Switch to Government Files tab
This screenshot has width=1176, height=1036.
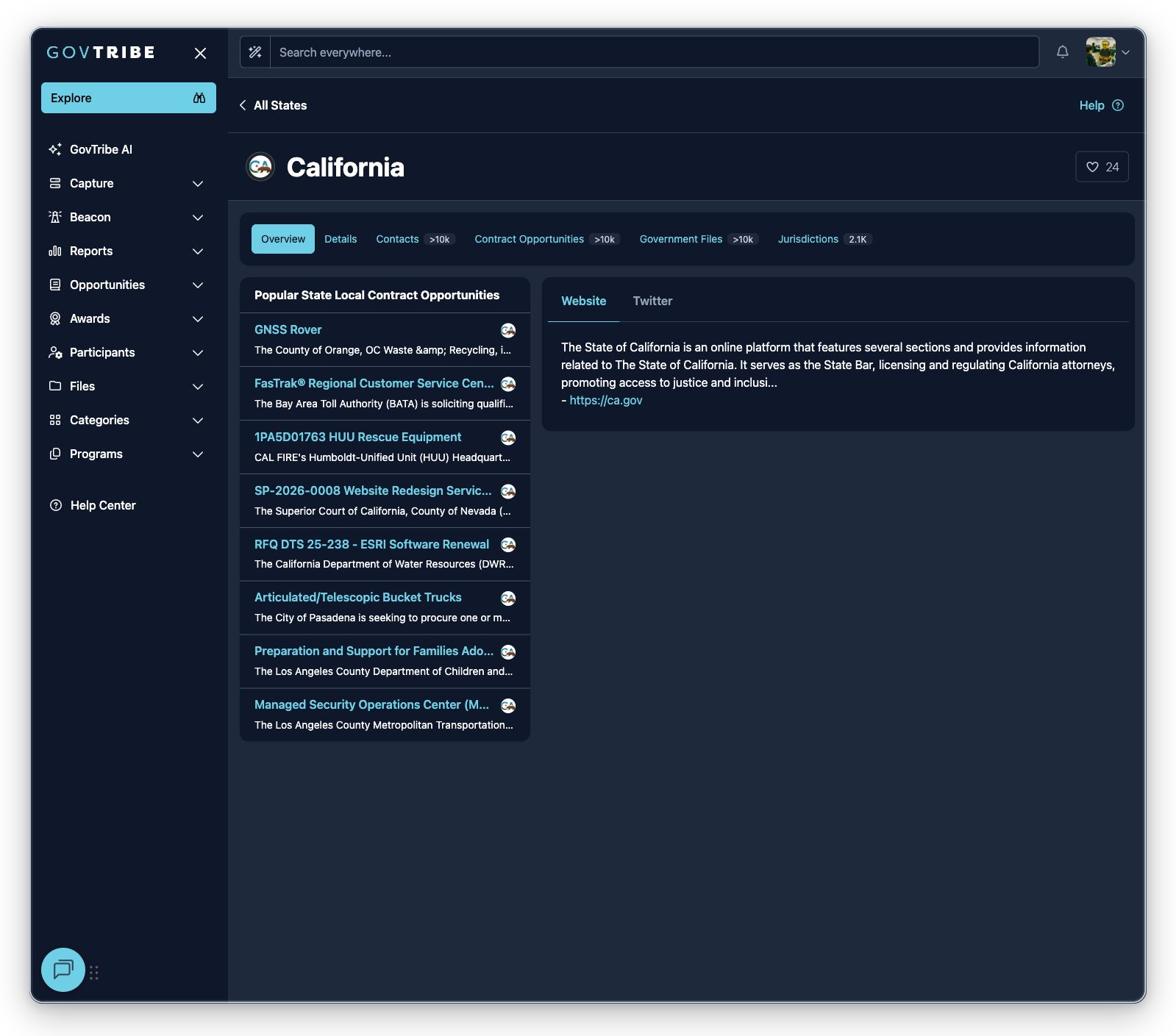coord(699,239)
